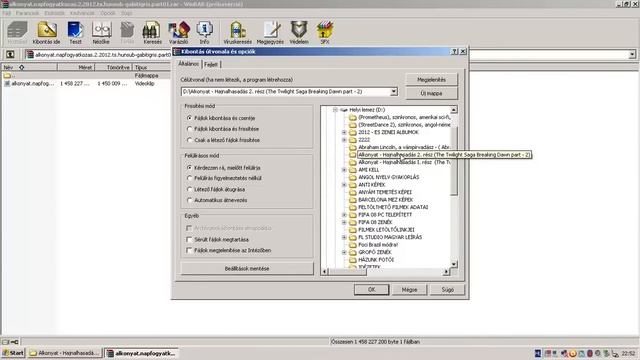Click the Új mappa button
This screenshot has width=640, height=360.
(x=431, y=93)
